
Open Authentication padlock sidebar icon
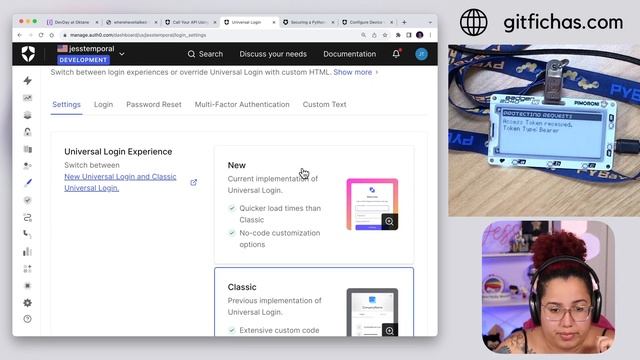[27, 132]
